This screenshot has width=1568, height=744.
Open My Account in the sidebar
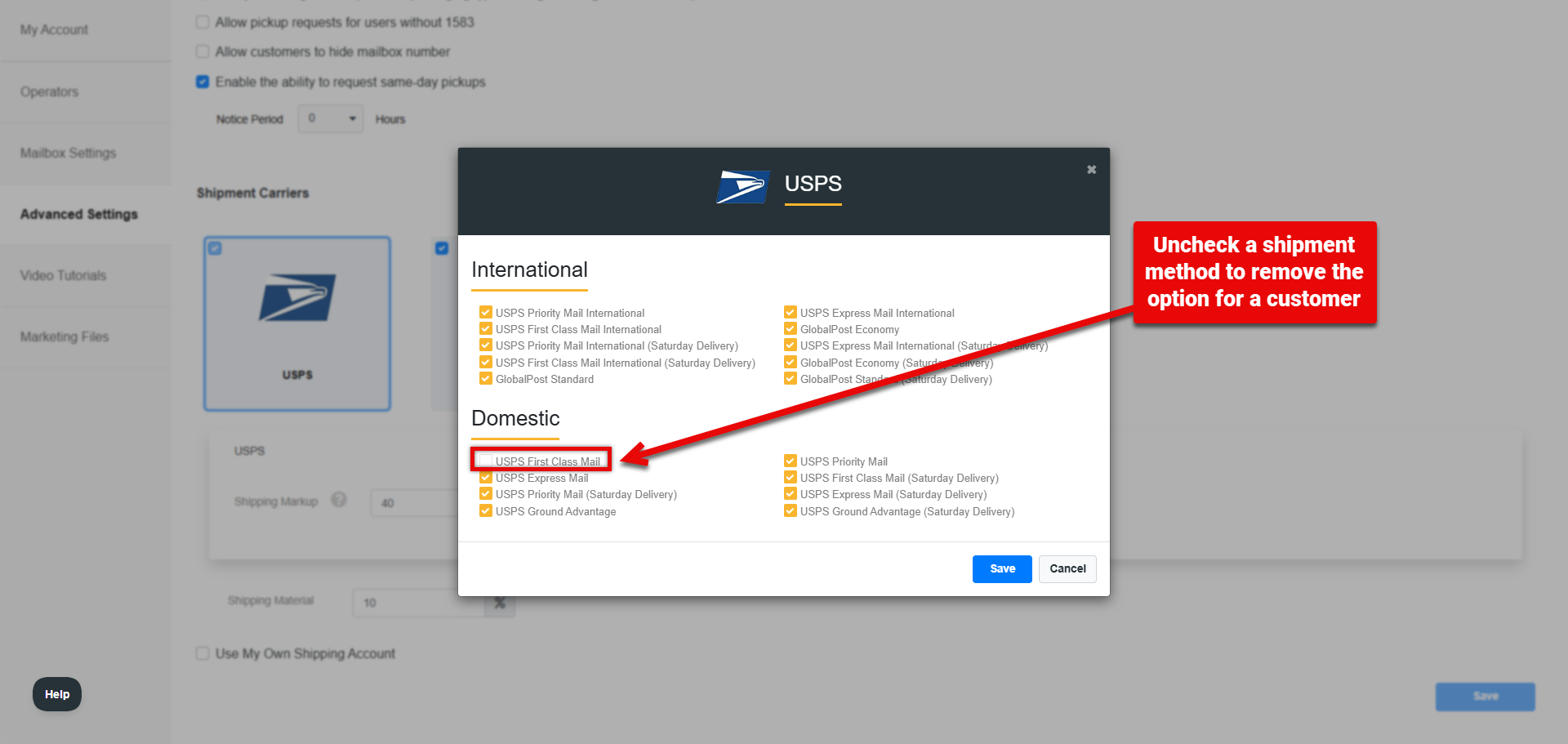click(54, 30)
